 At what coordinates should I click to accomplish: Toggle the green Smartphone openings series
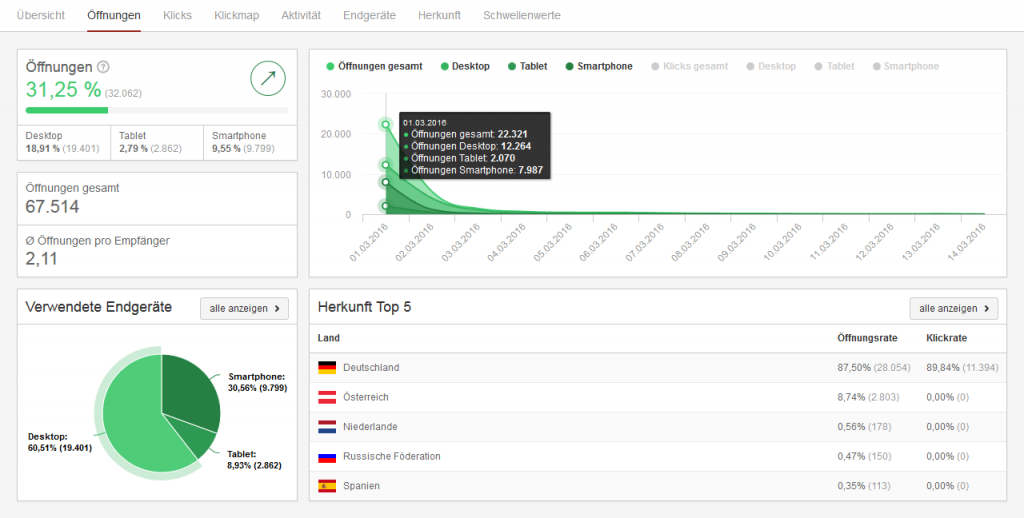(x=600, y=66)
